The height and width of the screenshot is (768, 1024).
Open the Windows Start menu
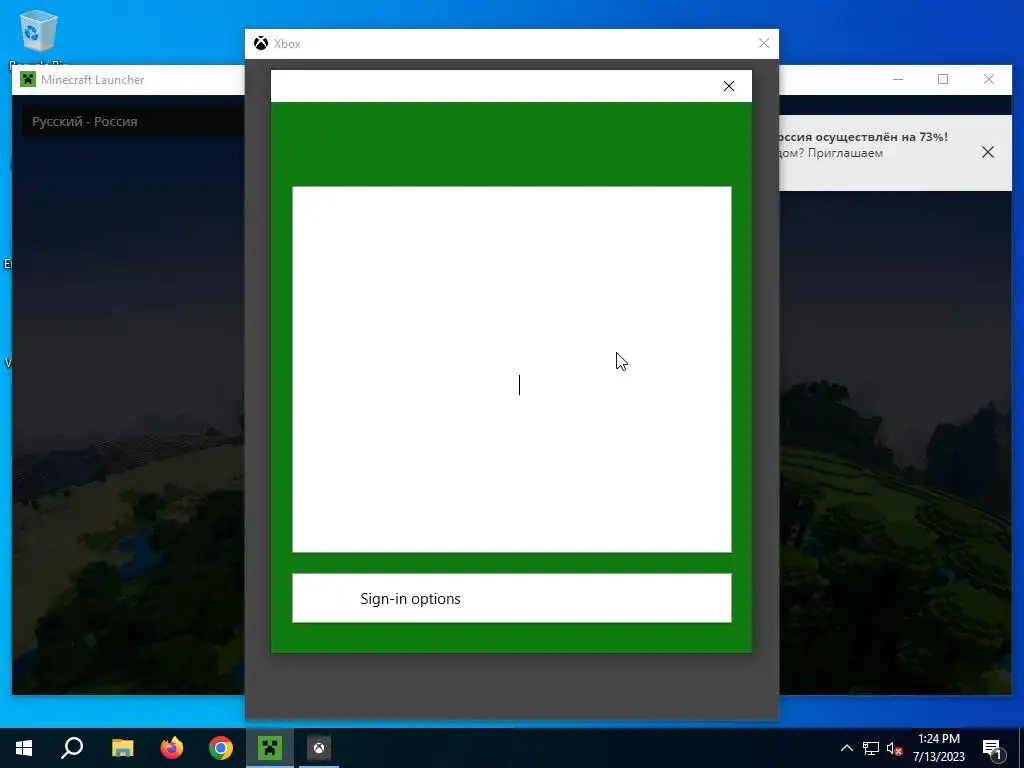(24, 748)
